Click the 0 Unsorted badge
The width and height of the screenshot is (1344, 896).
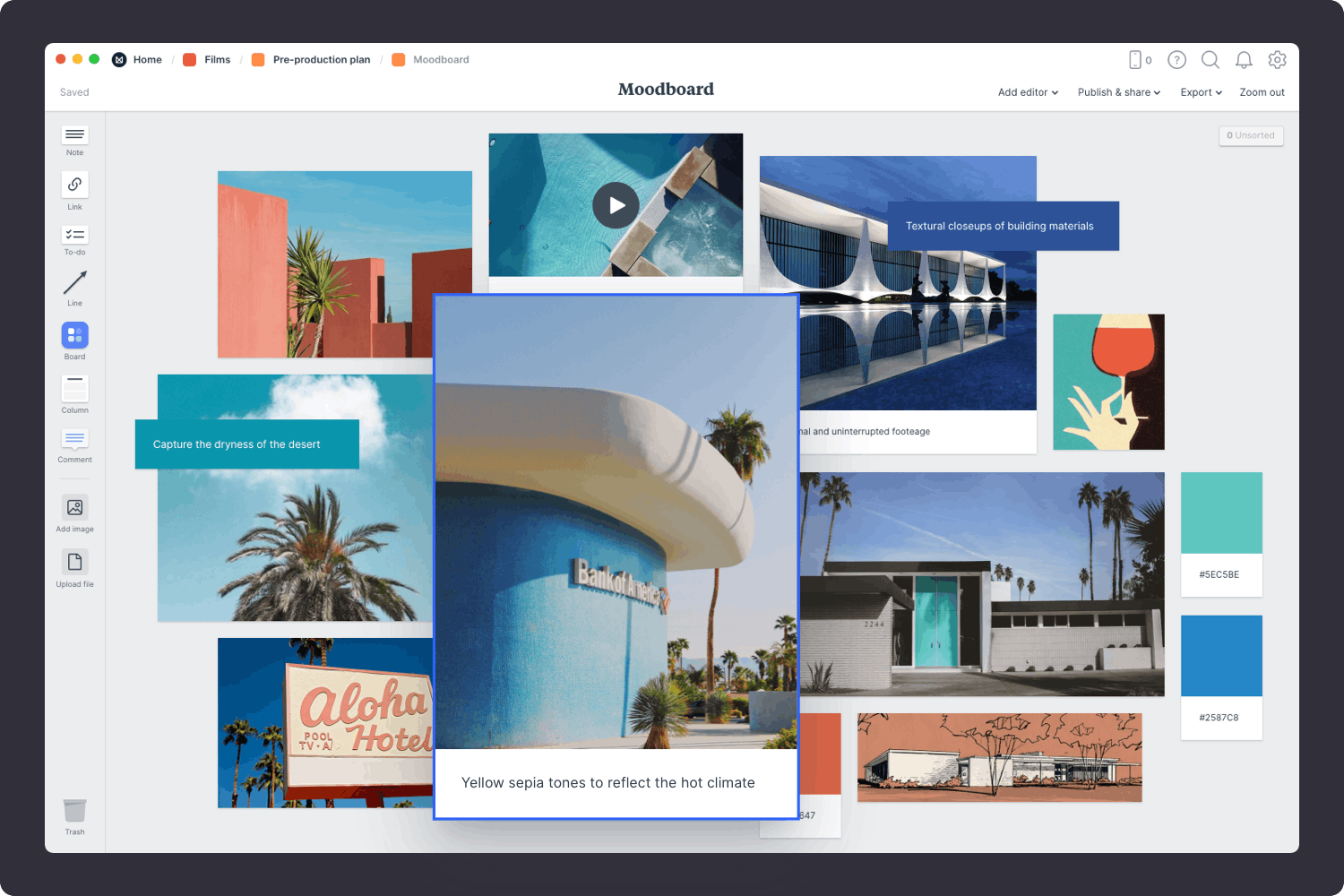tap(1251, 135)
